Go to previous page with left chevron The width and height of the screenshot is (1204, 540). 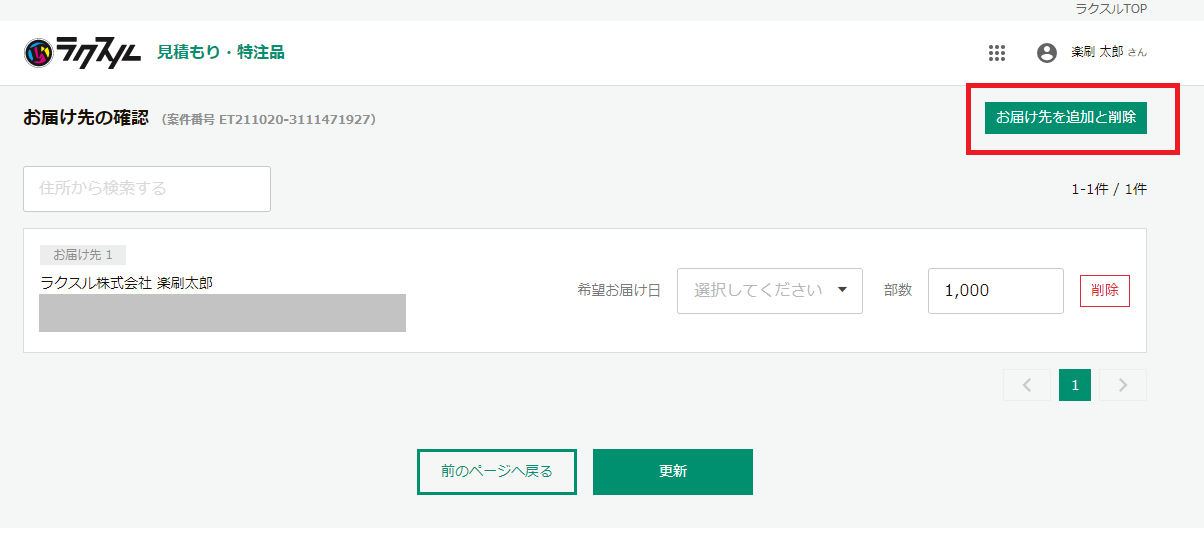pos(1026,385)
